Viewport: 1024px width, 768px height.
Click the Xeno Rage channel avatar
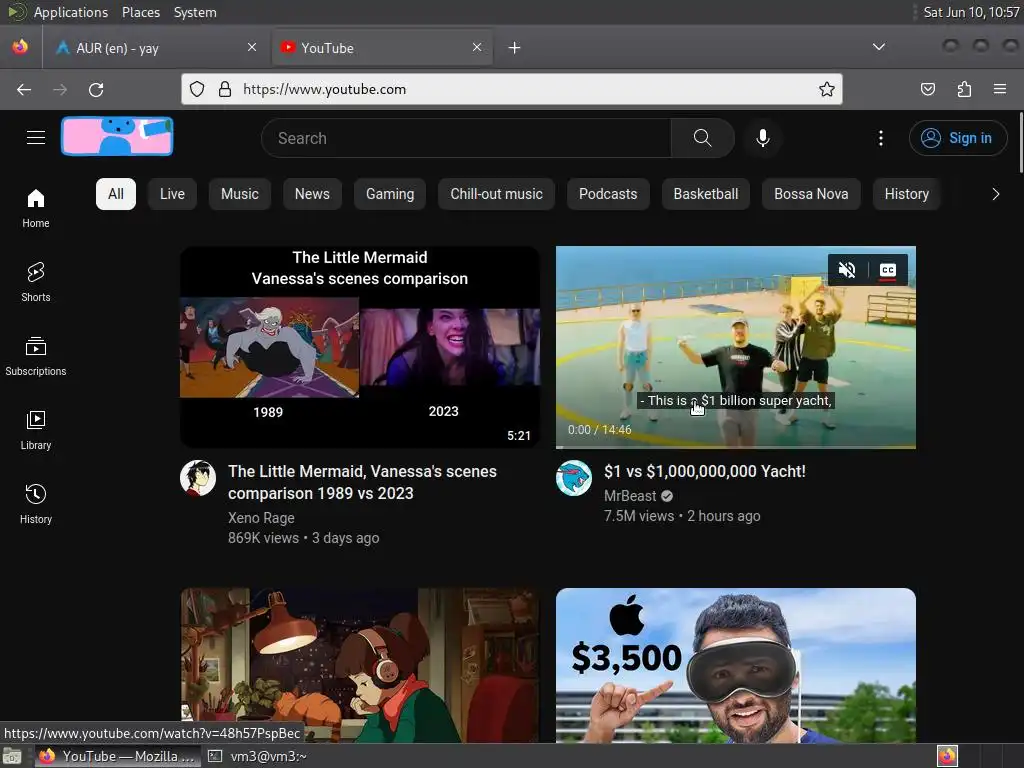[198, 478]
